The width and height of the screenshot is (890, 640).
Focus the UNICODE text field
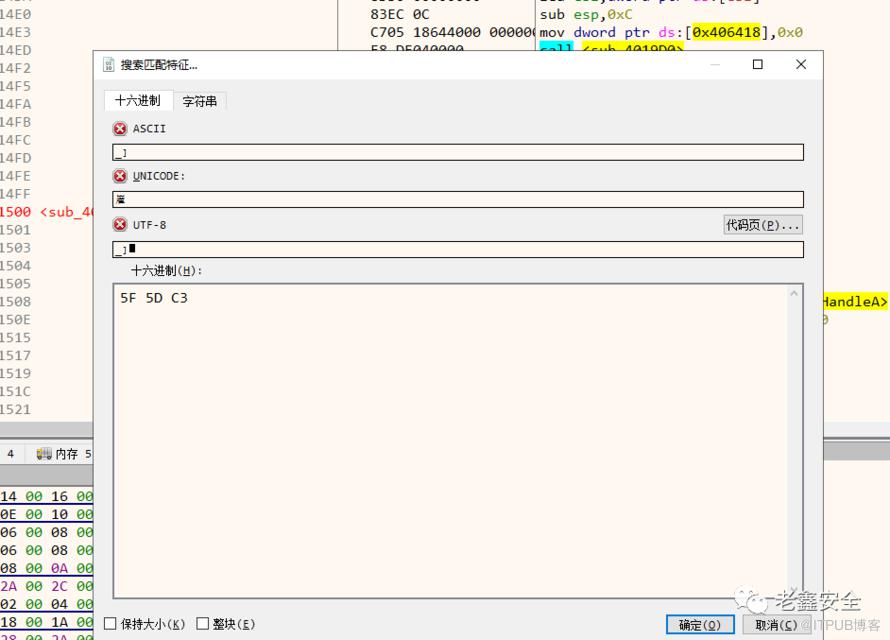[x=457, y=200]
